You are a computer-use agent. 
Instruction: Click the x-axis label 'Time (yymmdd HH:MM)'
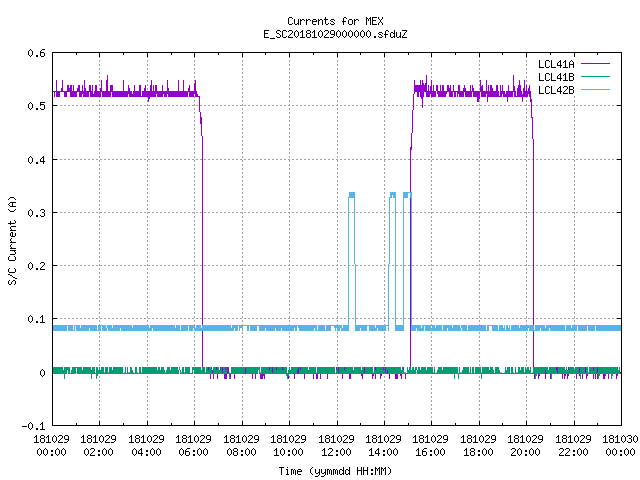335,471
